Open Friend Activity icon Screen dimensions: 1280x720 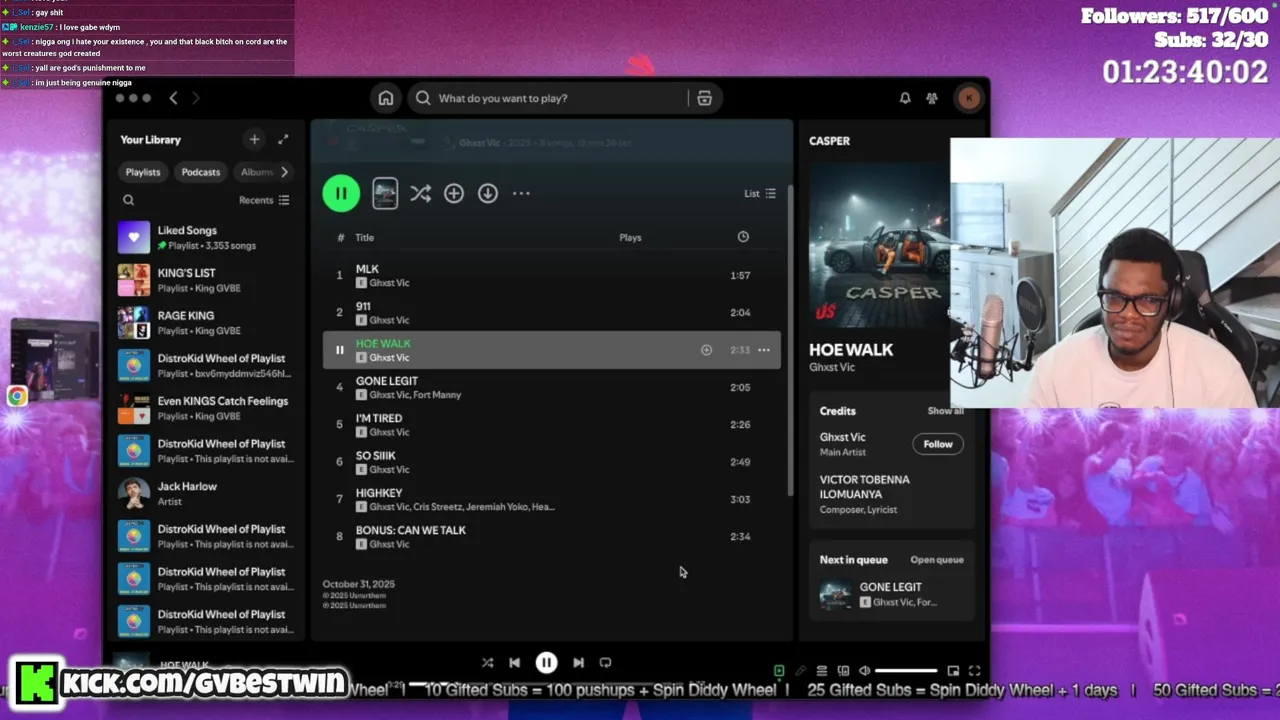tap(932, 98)
